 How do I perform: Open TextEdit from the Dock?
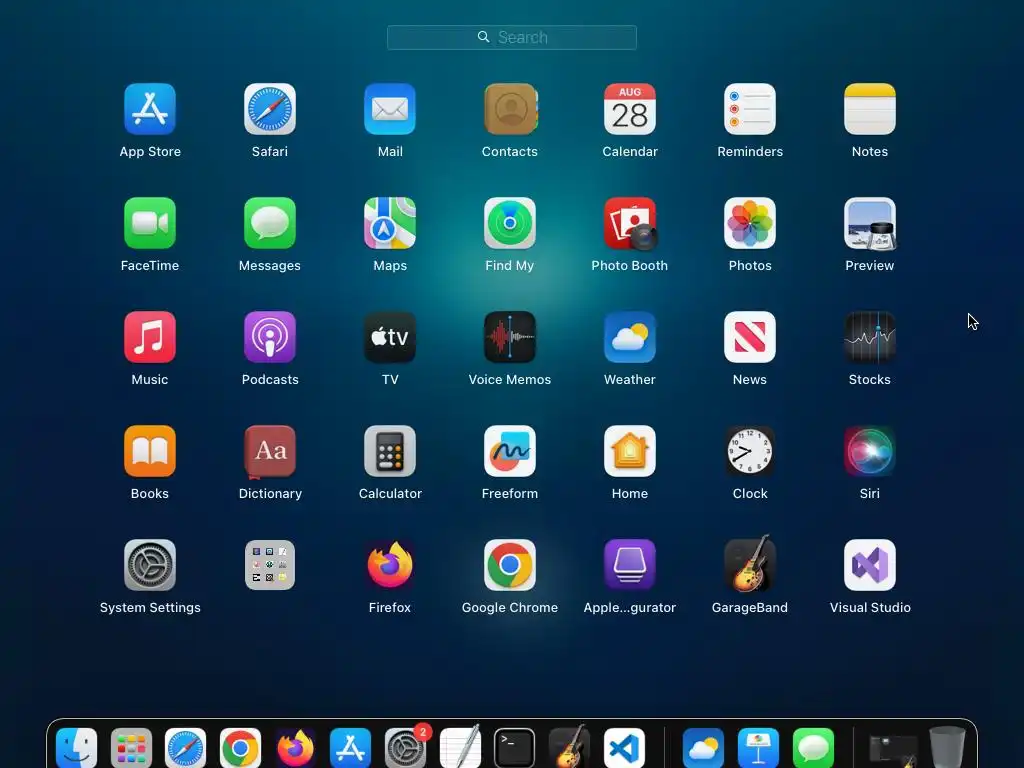[x=460, y=747]
